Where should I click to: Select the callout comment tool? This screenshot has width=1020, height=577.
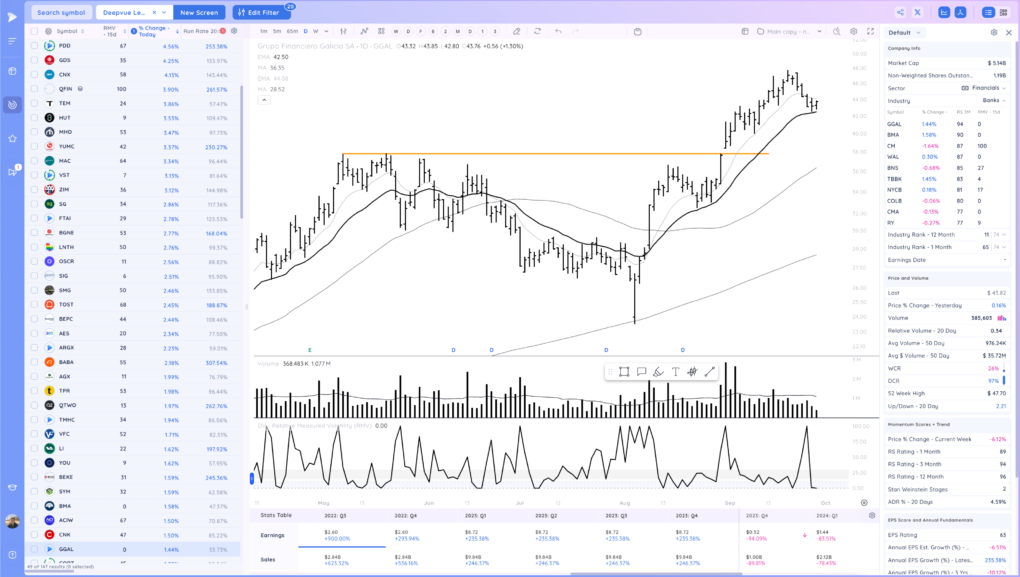point(641,372)
